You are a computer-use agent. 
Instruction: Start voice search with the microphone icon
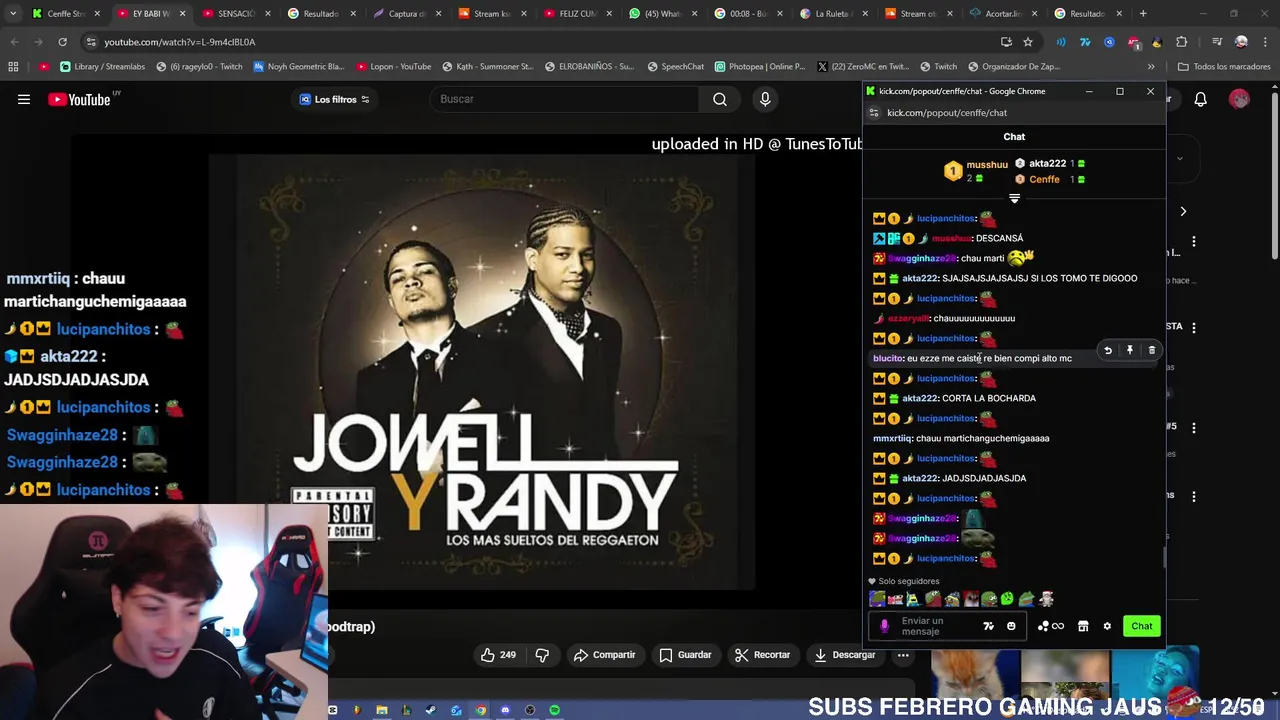(x=765, y=99)
